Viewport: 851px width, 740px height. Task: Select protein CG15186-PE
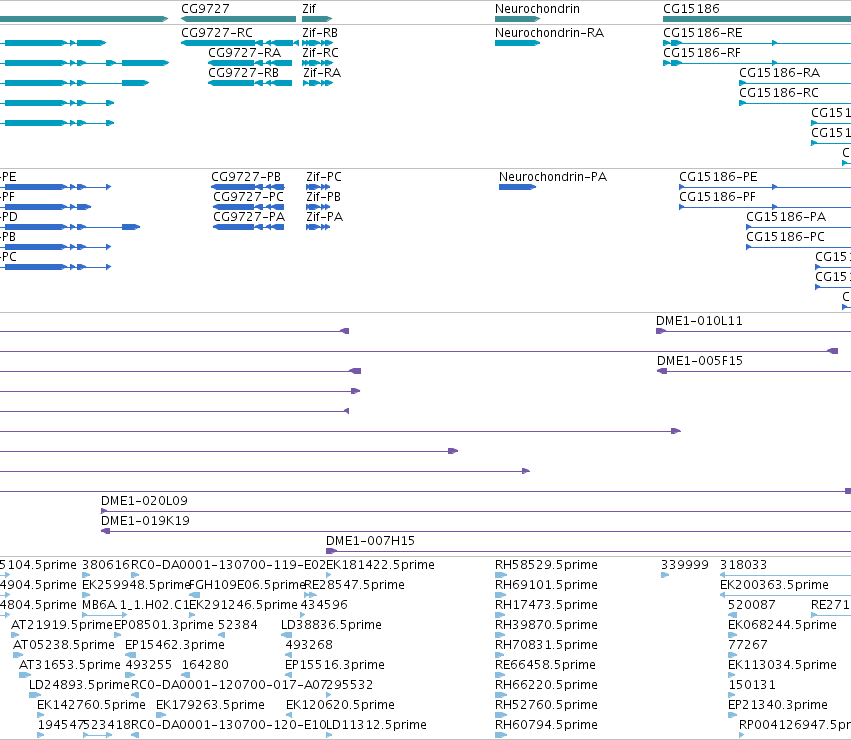718,177
